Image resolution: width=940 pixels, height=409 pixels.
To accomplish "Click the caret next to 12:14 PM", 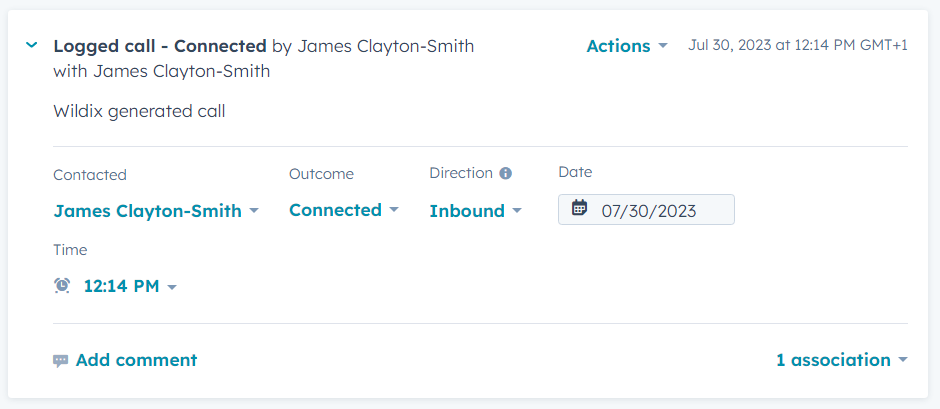I will coord(172,287).
